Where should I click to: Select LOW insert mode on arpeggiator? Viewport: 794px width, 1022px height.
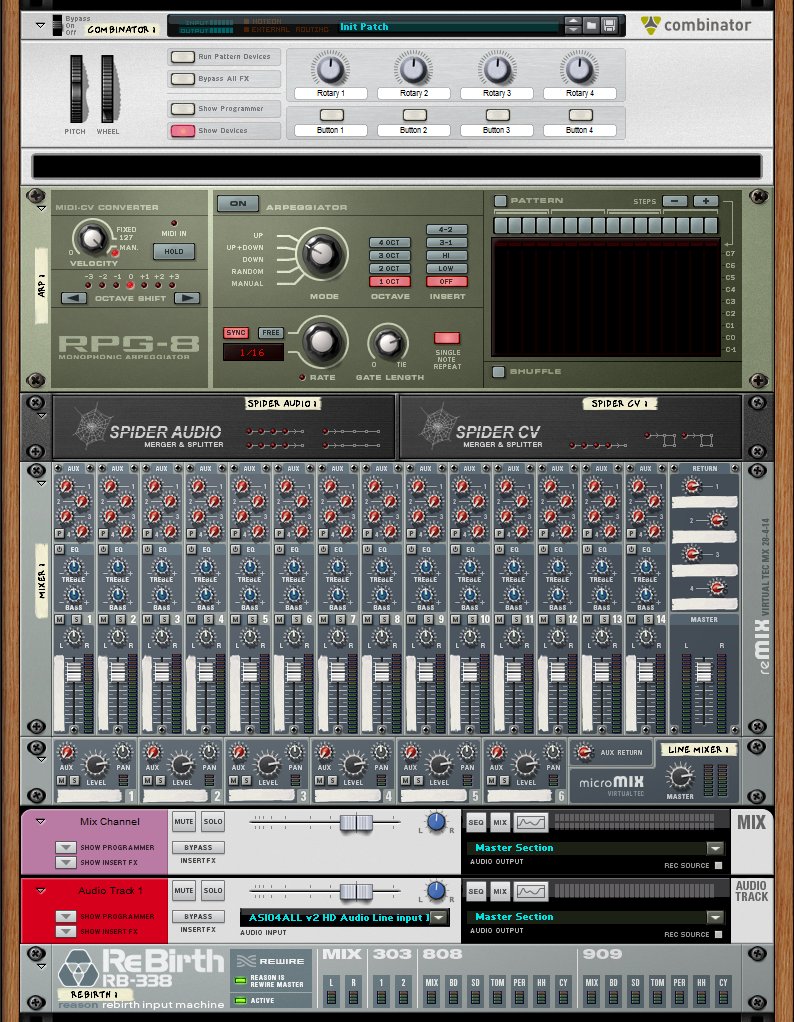click(446, 268)
